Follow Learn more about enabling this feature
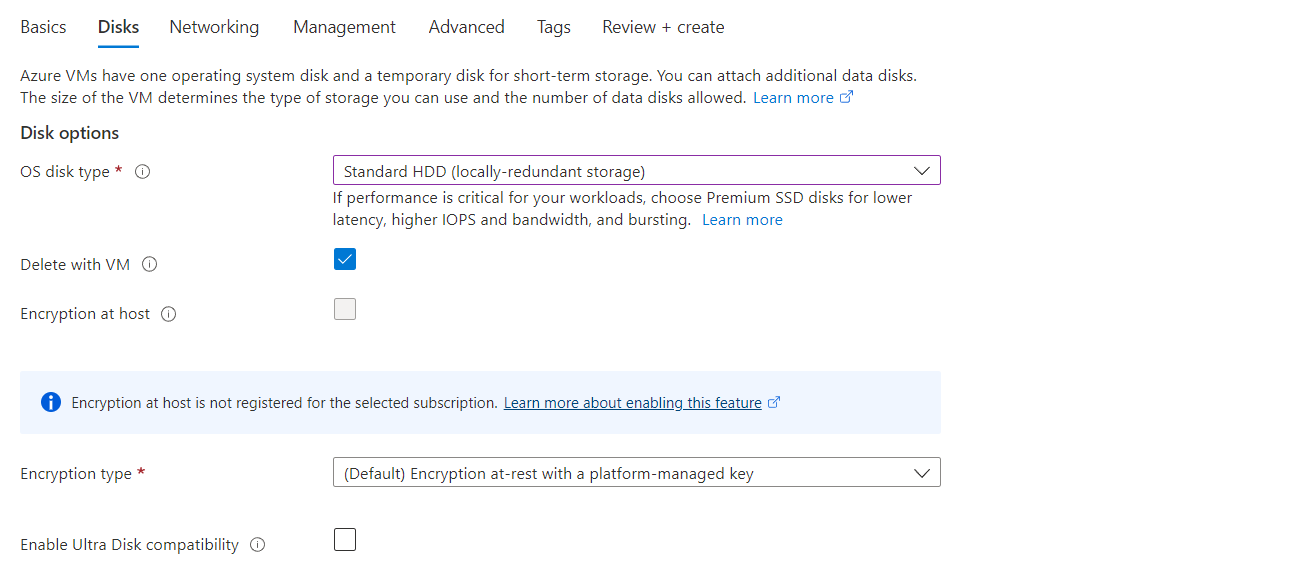Screen dimensions: 1293x582 tap(633, 403)
